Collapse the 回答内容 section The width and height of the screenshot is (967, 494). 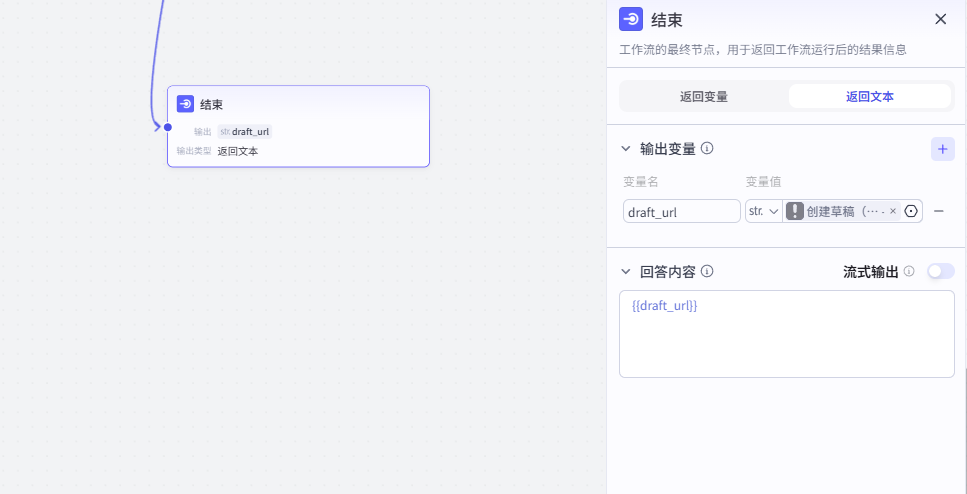coord(627,271)
